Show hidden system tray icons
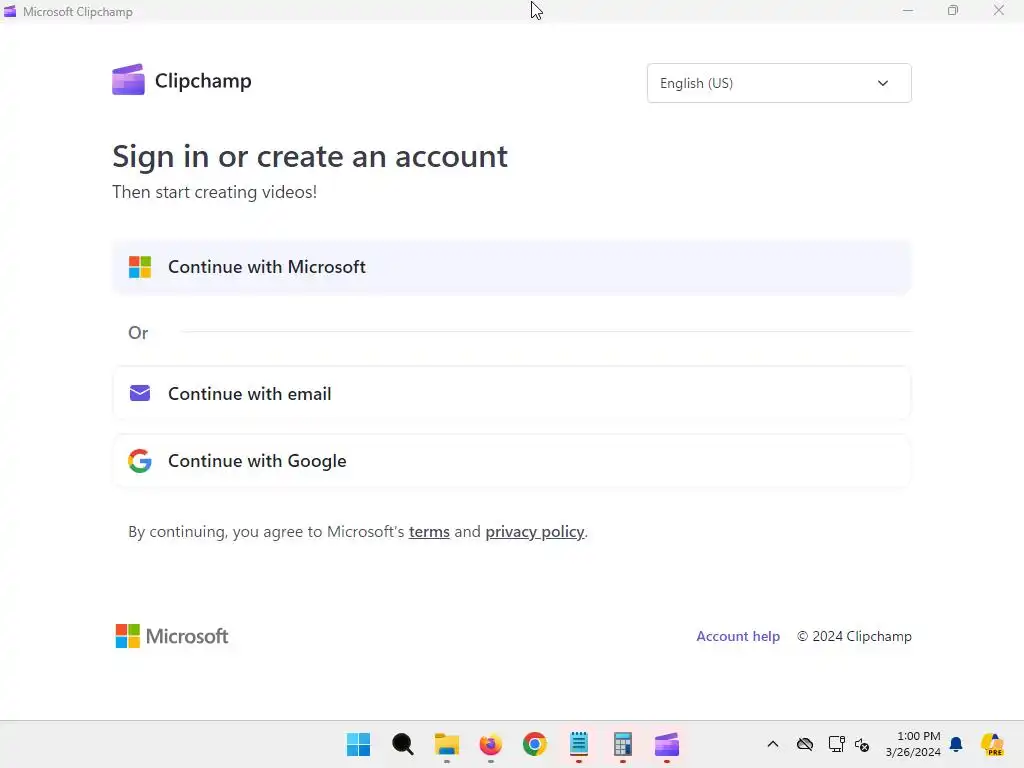The height and width of the screenshot is (768, 1024). point(773,744)
